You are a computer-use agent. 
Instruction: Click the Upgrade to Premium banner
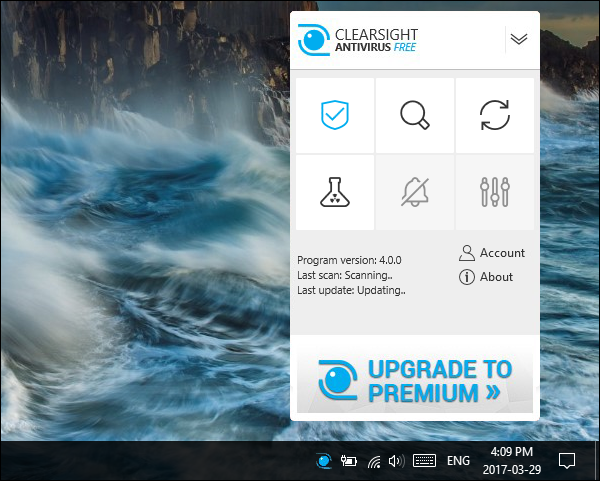click(415, 380)
